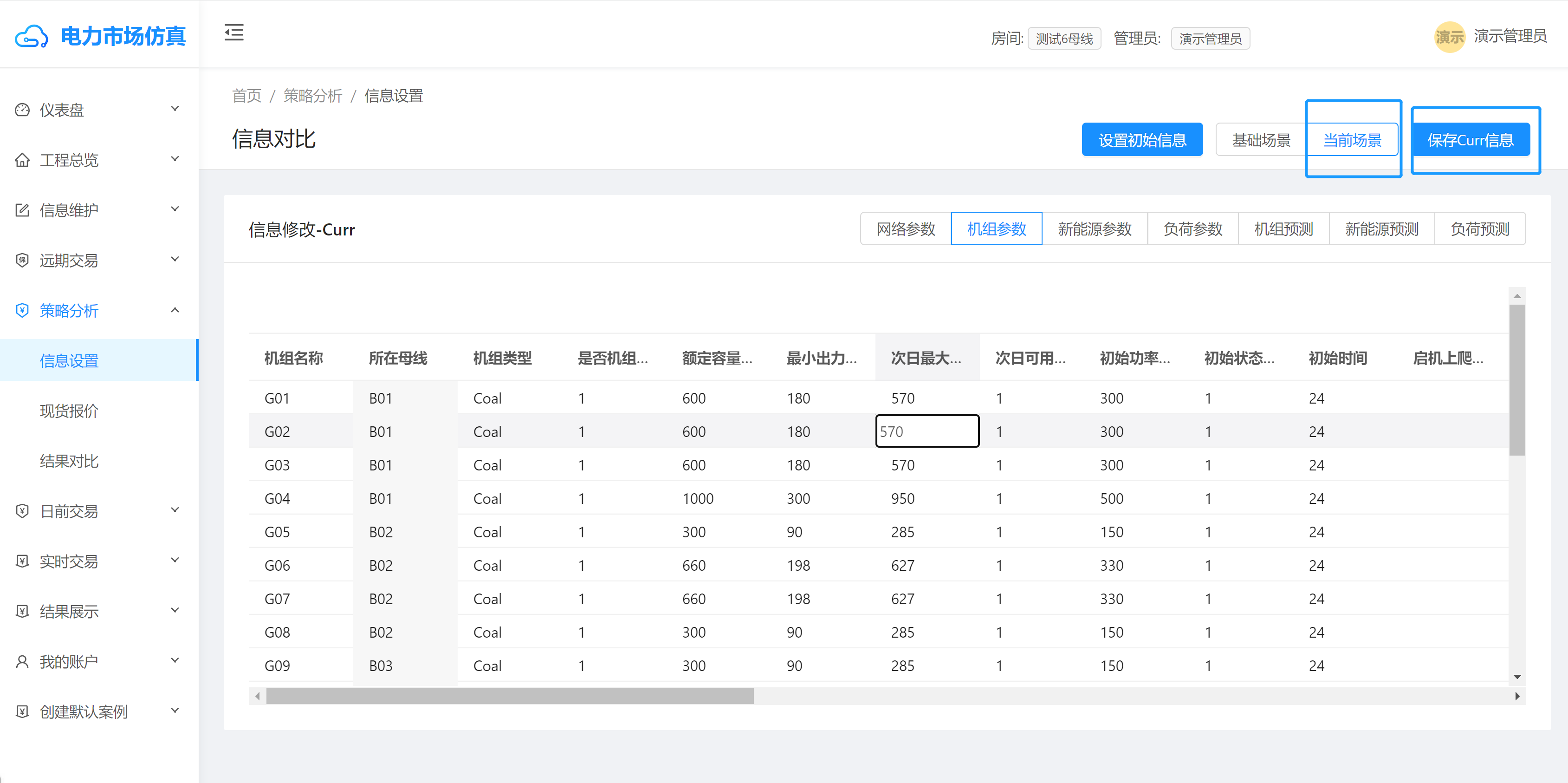Expand the 结果展示 menu chevron
The height and width of the screenshot is (783, 1568).
175,610
